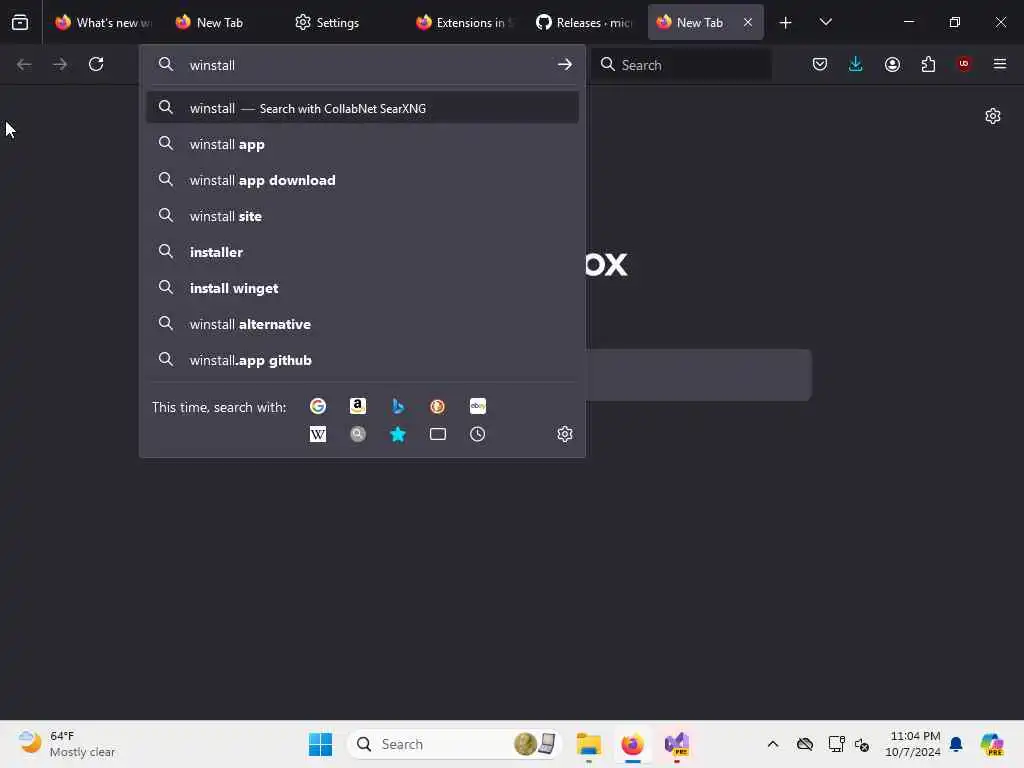Reload the current page

pyautogui.click(x=96, y=64)
